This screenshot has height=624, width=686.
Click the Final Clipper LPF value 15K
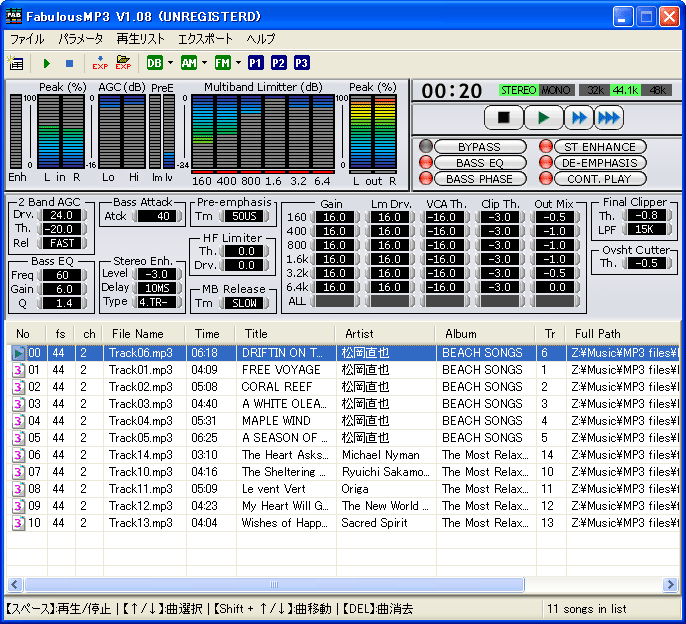647,229
